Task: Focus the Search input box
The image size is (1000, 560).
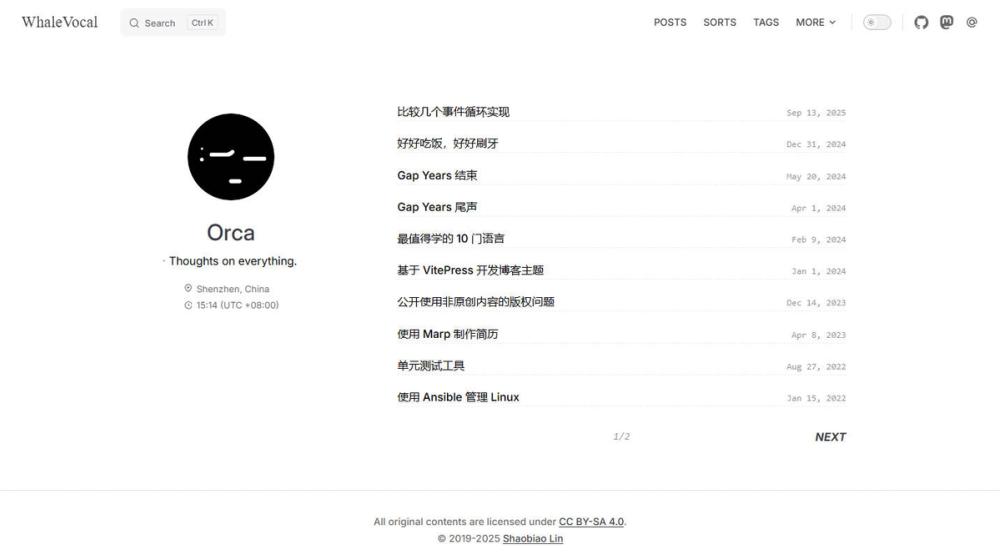Action: (x=173, y=23)
